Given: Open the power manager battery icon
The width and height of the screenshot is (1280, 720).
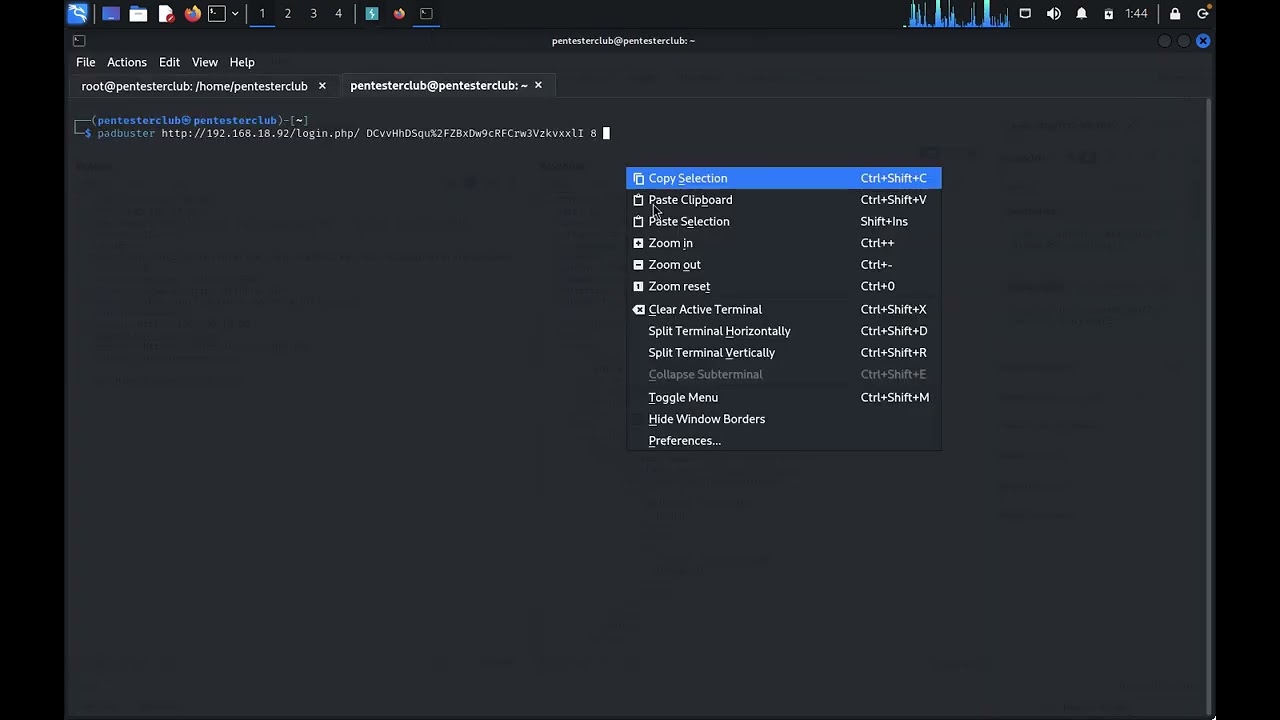Looking at the screenshot, I should [1108, 13].
